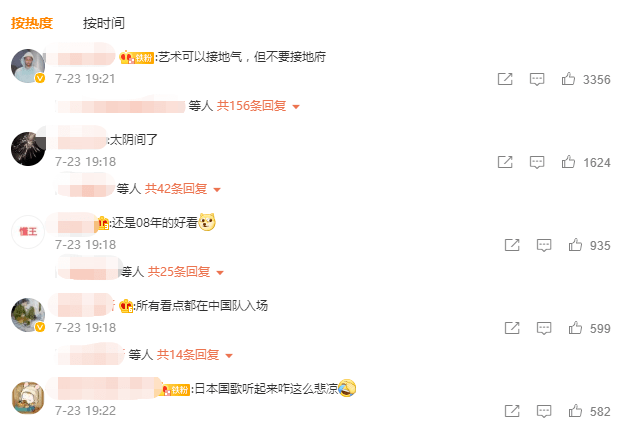Expand the 共42条回复 replies

(183, 189)
